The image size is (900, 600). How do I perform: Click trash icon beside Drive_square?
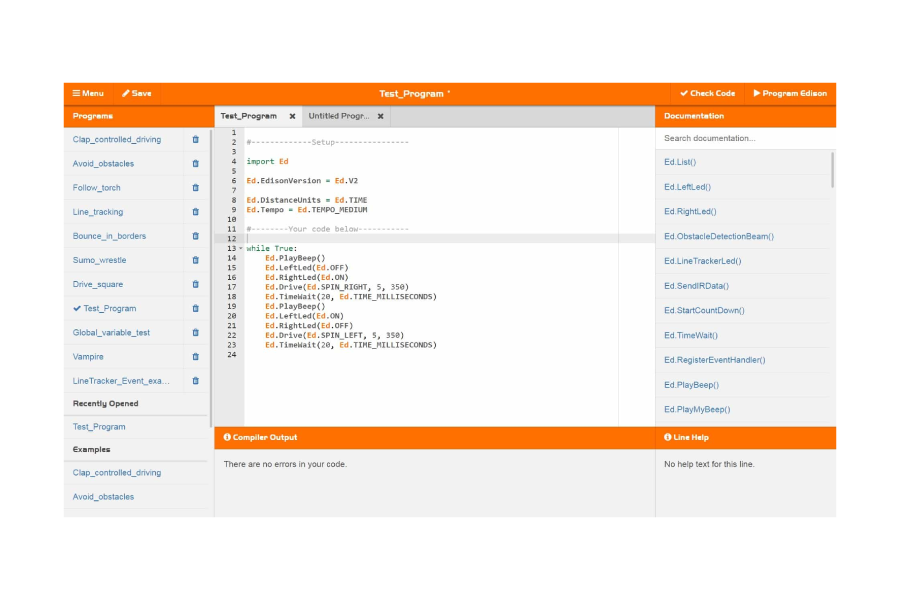pos(195,284)
